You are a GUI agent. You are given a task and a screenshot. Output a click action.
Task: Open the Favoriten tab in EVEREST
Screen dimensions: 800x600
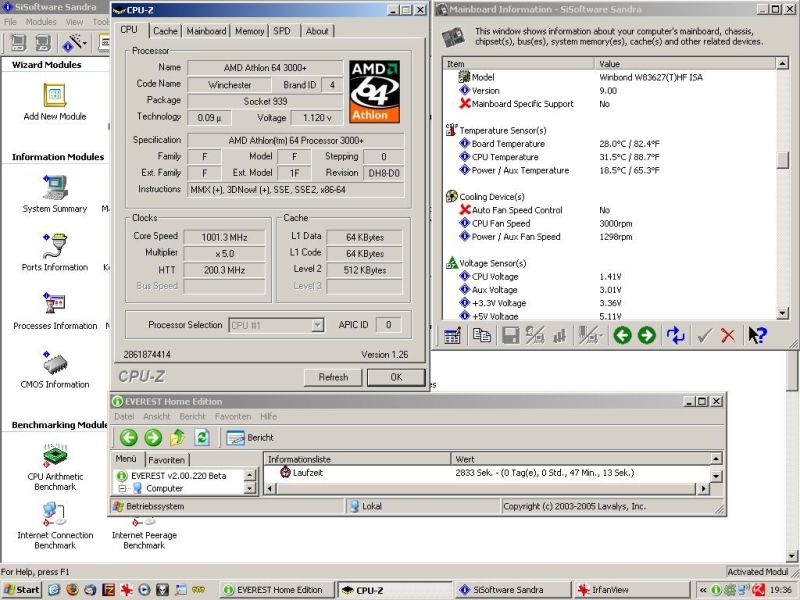click(x=166, y=460)
